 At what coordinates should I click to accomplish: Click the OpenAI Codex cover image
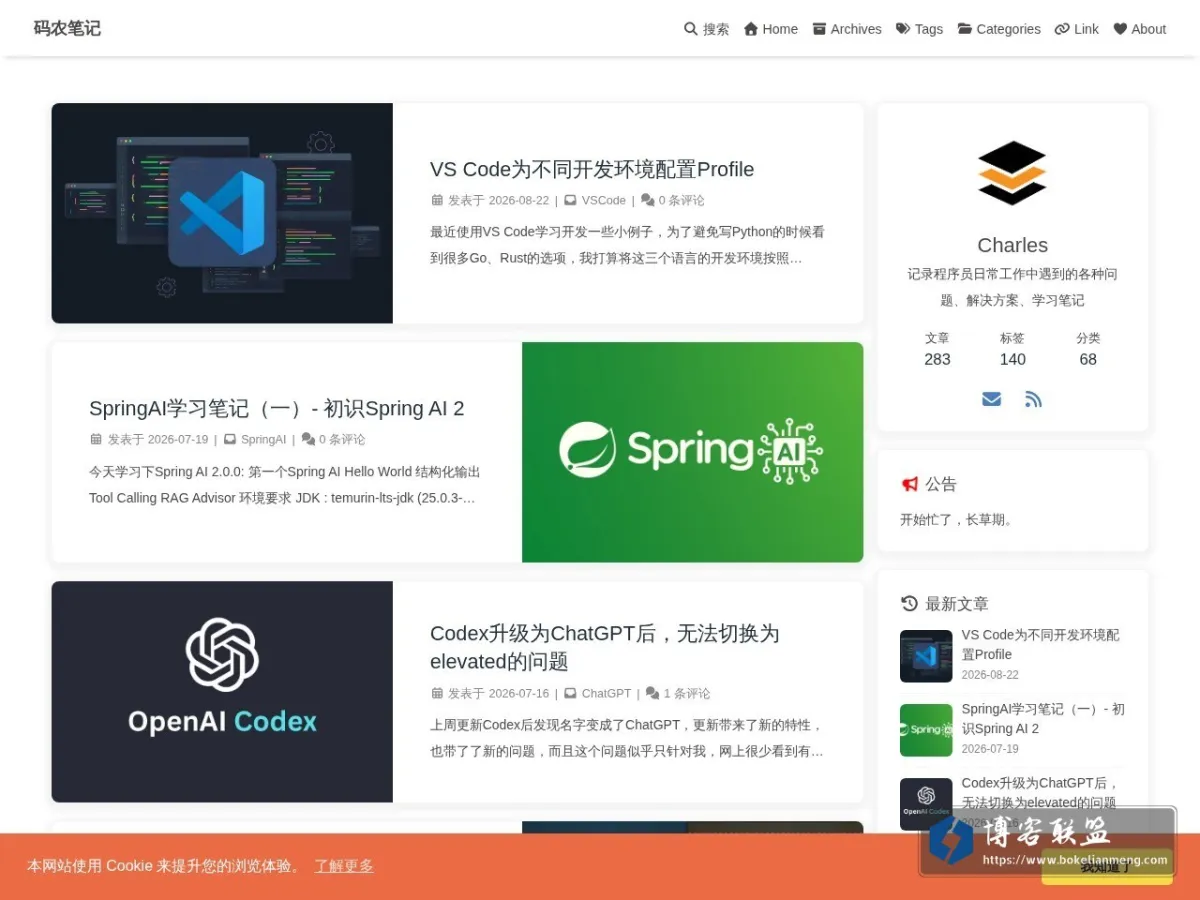click(222, 692)
